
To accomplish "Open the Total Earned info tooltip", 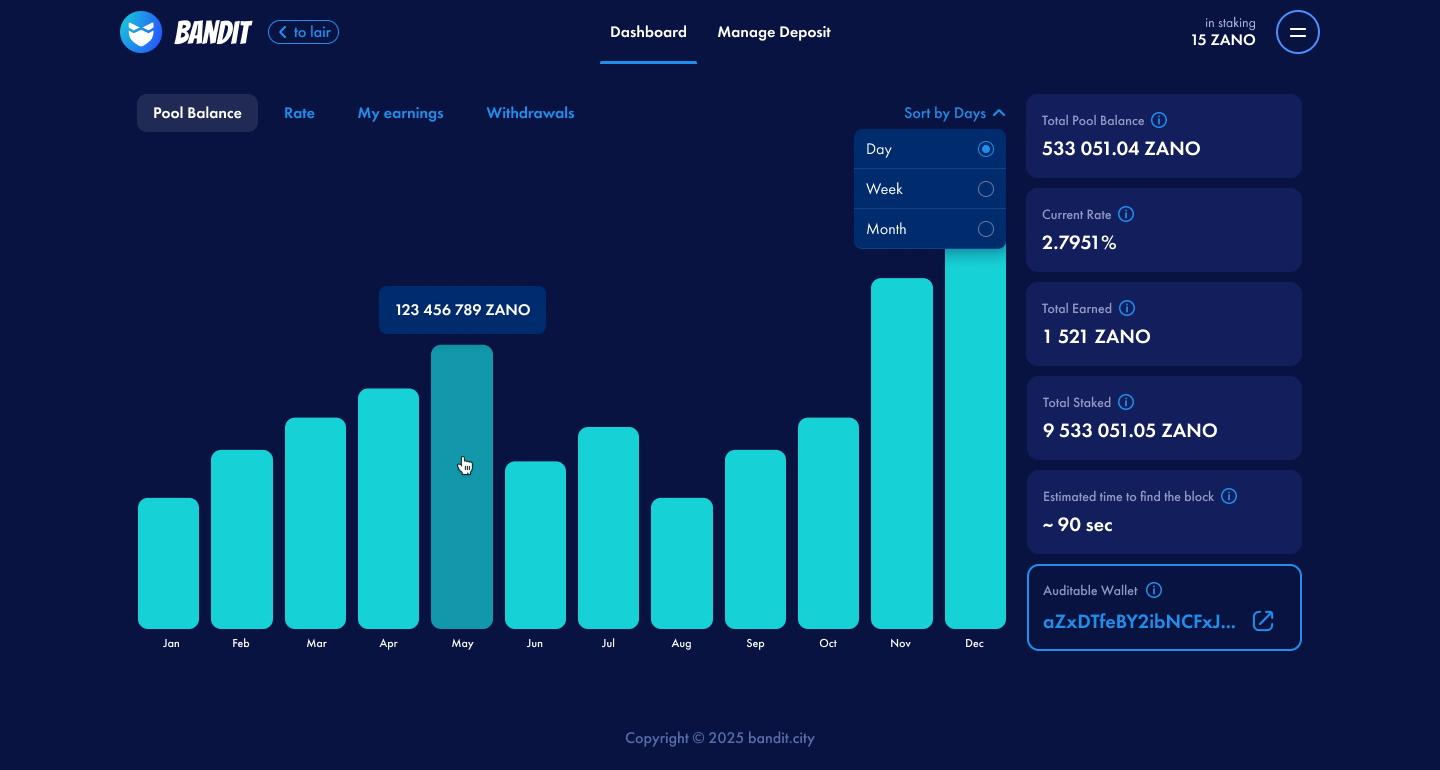I will coord(1127,308).
